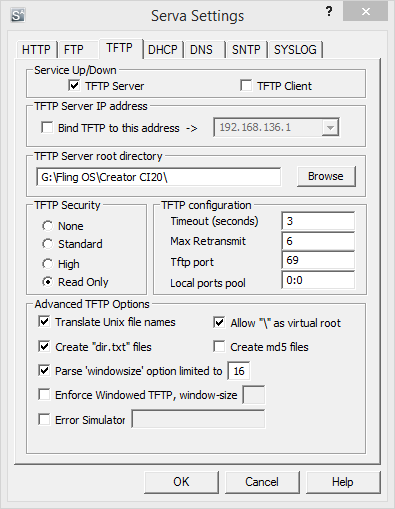
Task: Confirm settings with OK button
Action: [x=181, y=482]
